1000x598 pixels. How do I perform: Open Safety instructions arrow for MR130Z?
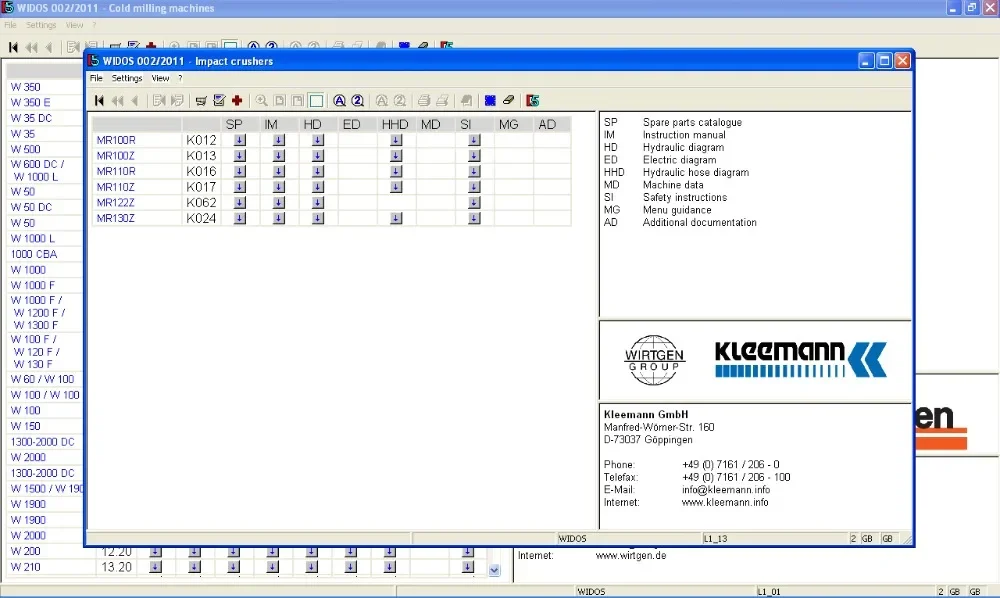[474, 218]
